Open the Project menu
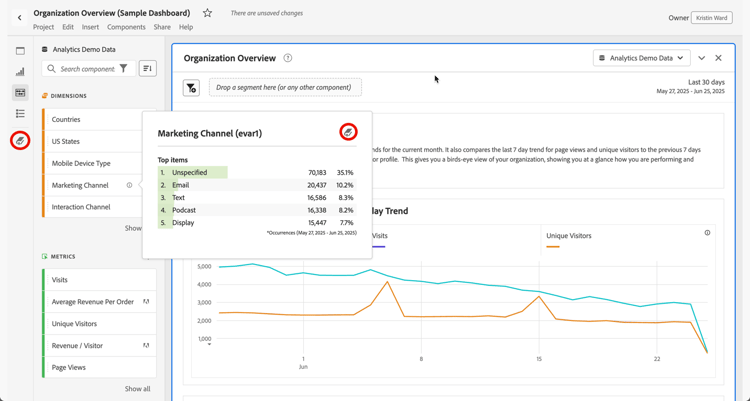 [x=43, y=27]
